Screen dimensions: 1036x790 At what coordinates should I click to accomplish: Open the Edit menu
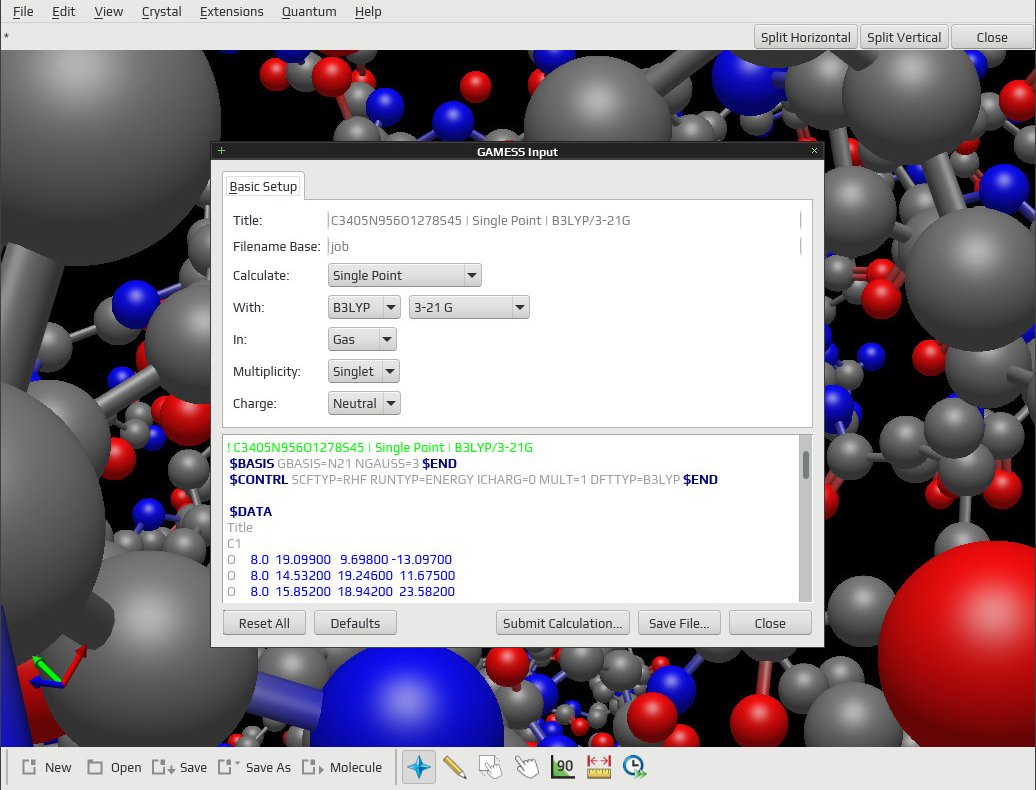click(63, 12)
